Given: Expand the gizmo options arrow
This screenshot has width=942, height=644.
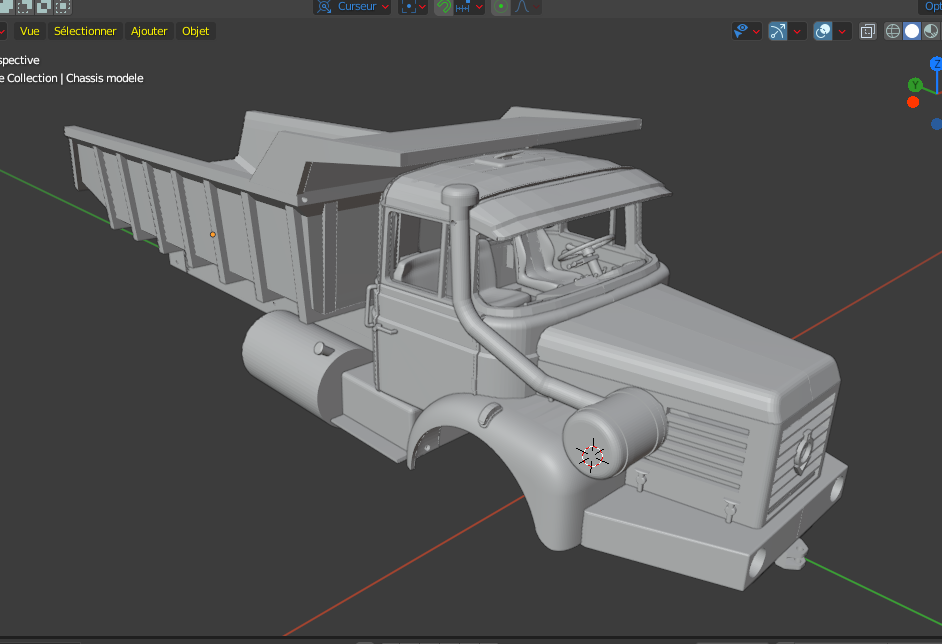Looking at the screenshot, I should (x=798, y=31).
